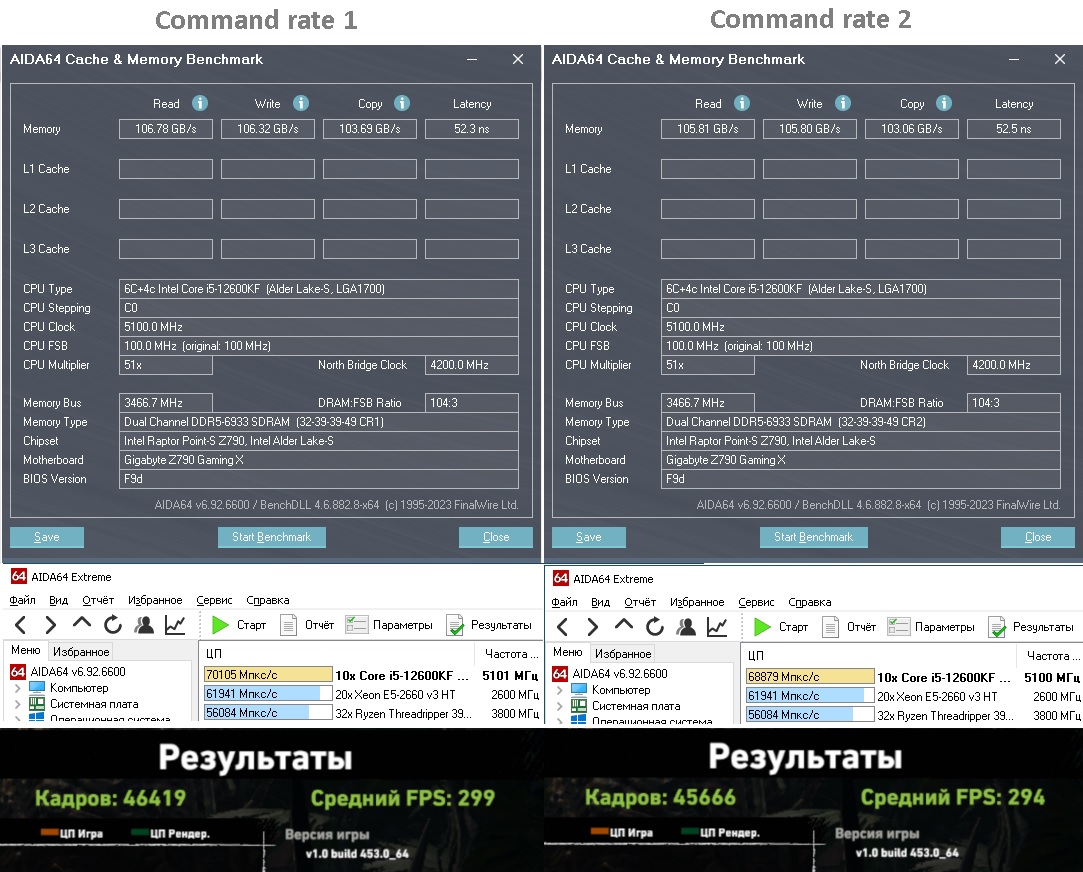Switch to Избранное tab in left window

[x=81, y=652]
